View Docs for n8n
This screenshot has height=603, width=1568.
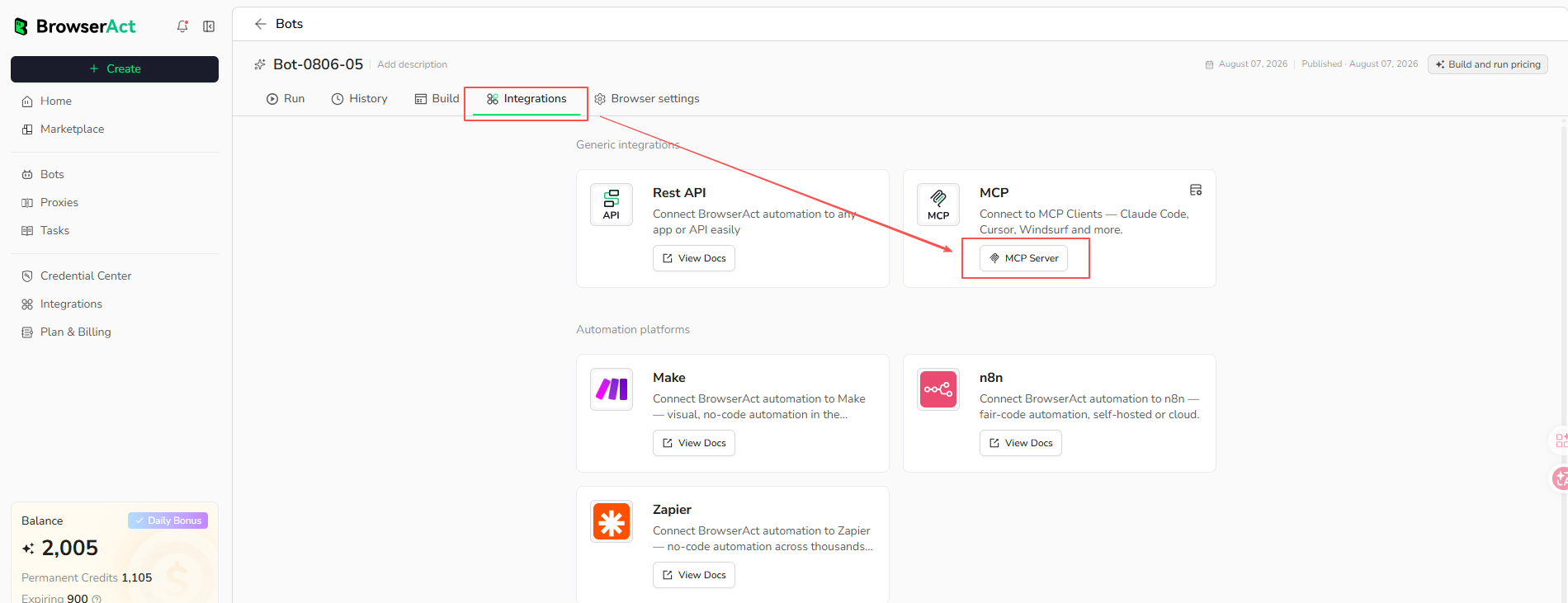pyautogui.click(x=1021, y=443)
